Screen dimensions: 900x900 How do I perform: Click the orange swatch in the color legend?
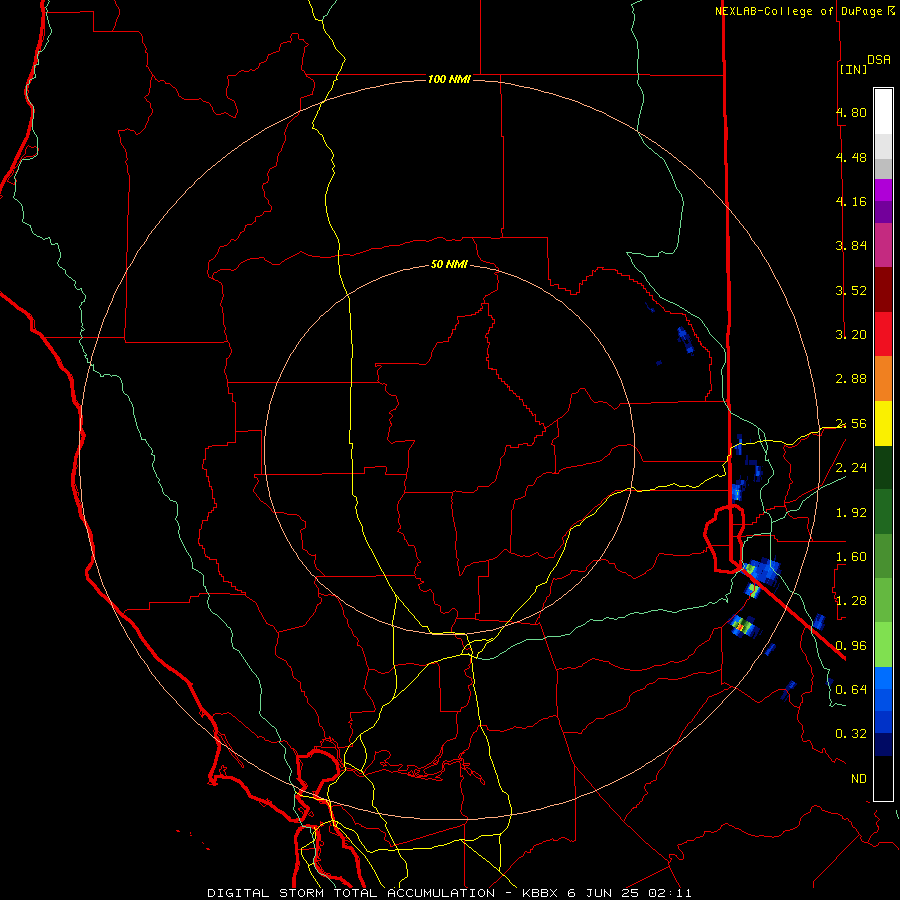pos(883,378)
